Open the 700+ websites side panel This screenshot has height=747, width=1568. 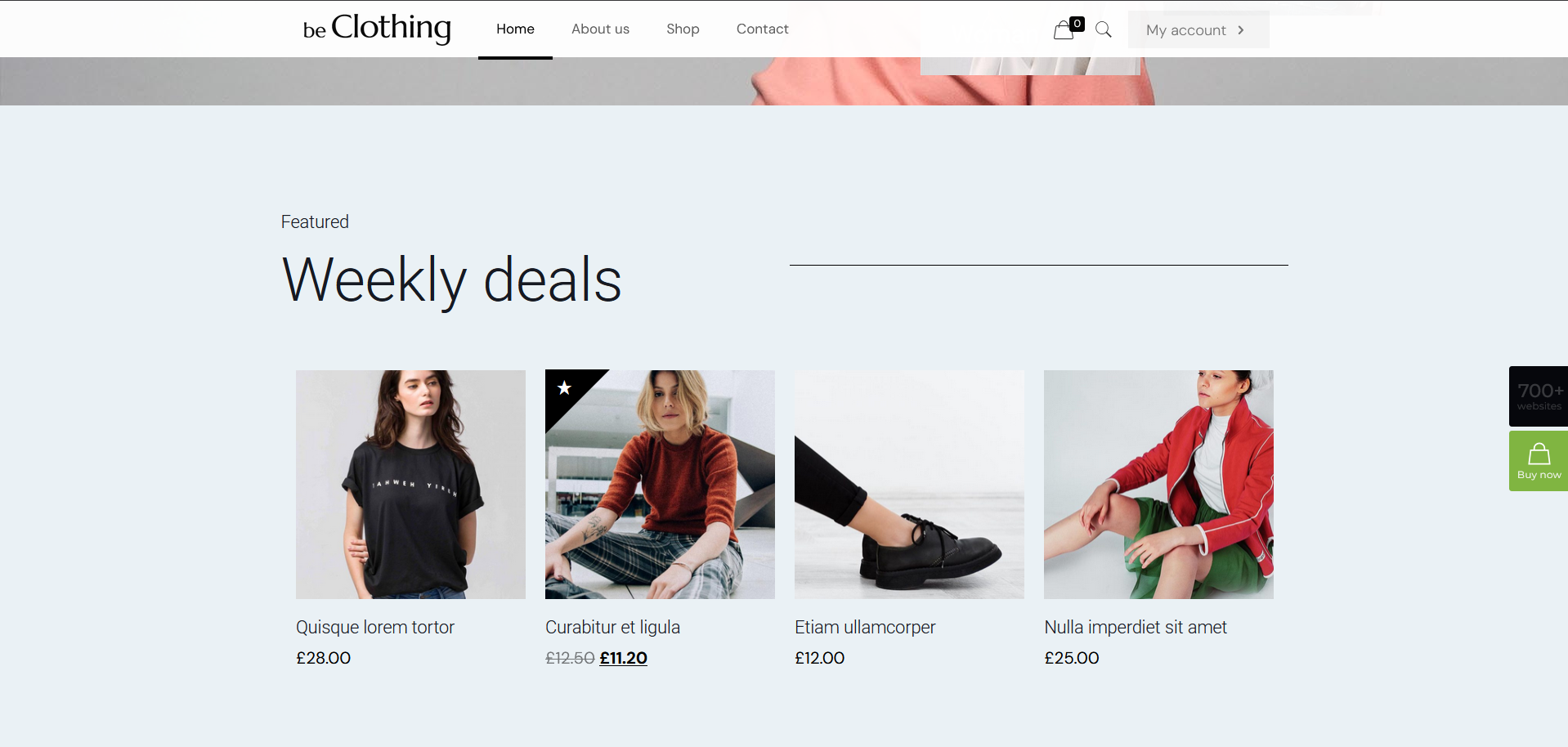1539,396
